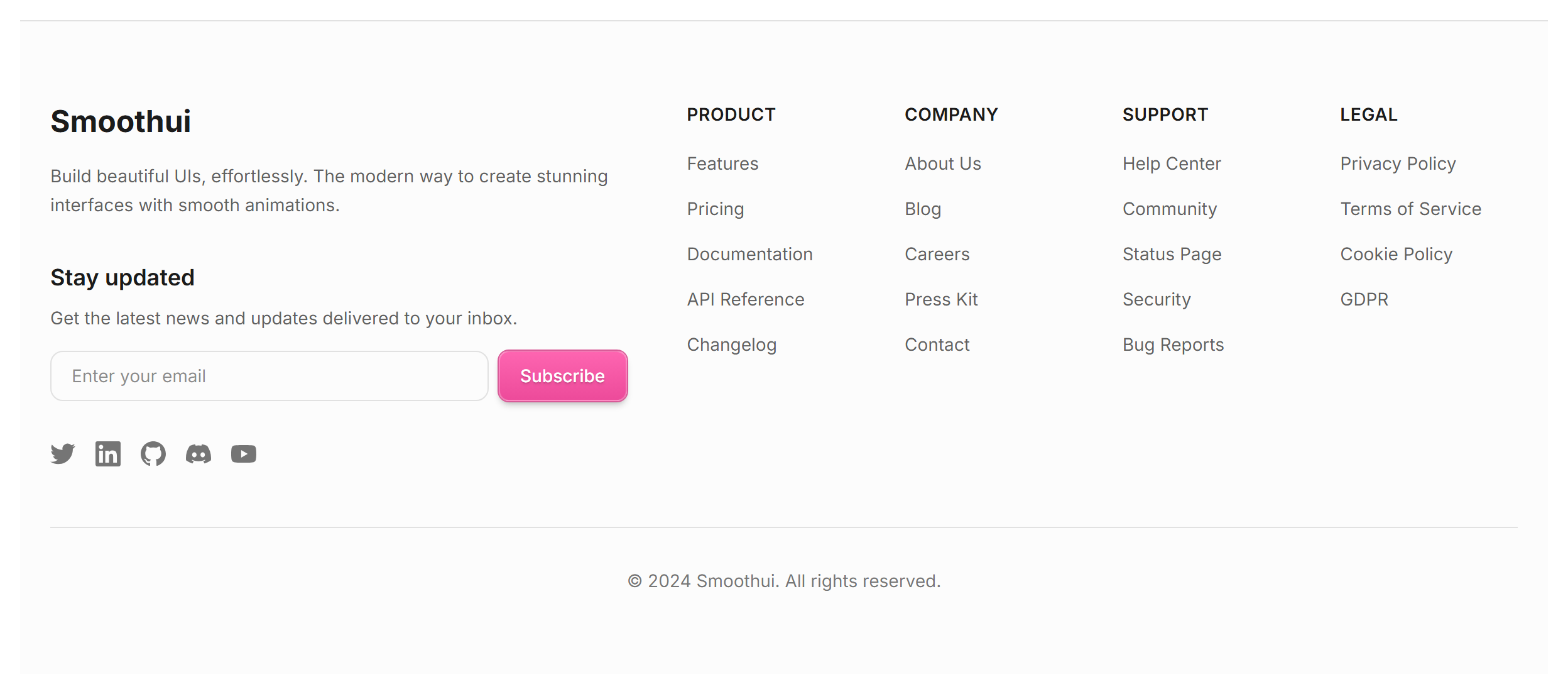Open the Twitter social icon

pos(63,454)
